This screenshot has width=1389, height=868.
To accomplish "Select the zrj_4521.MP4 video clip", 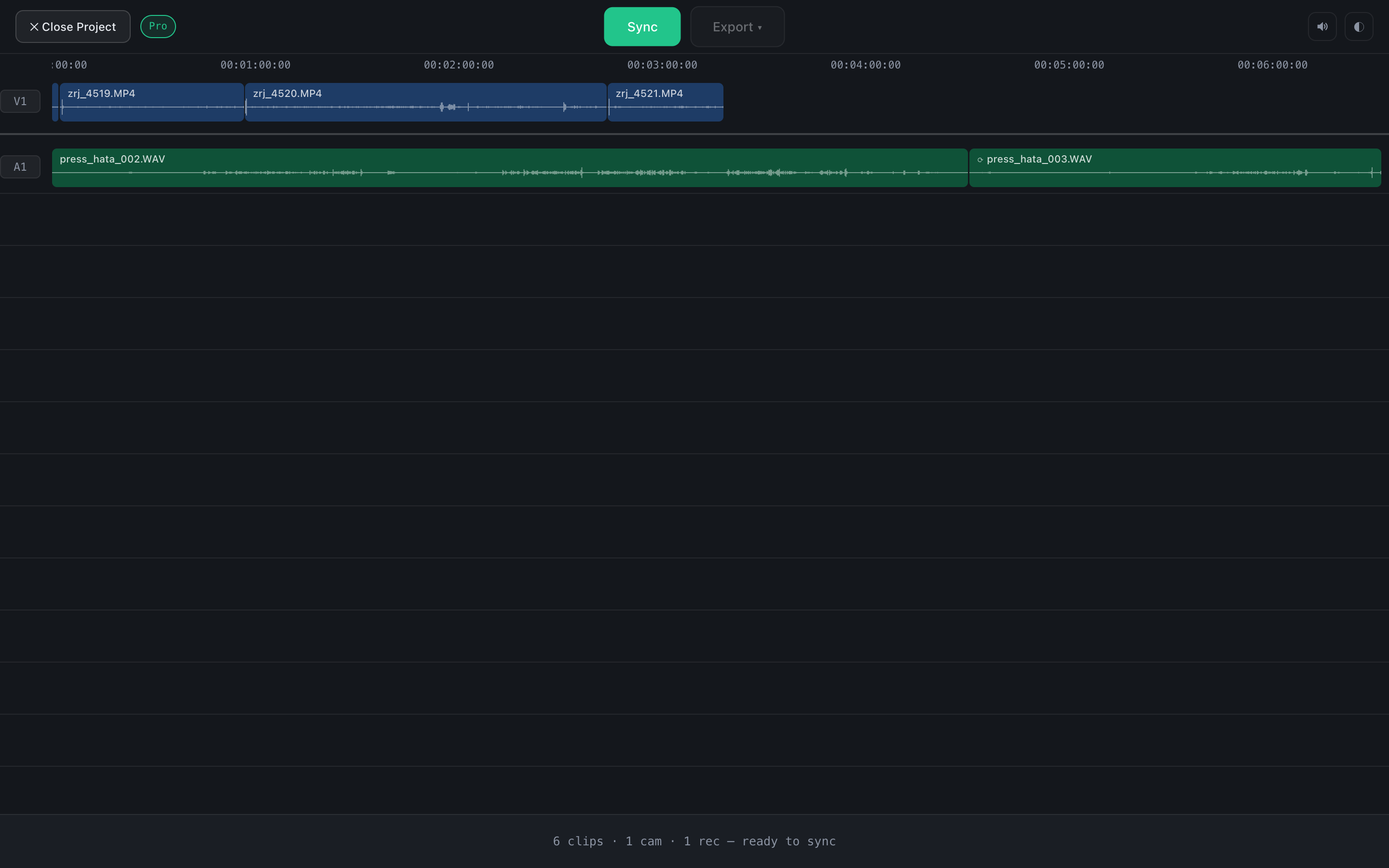I will pyautogui.click(x=665, y=102).
